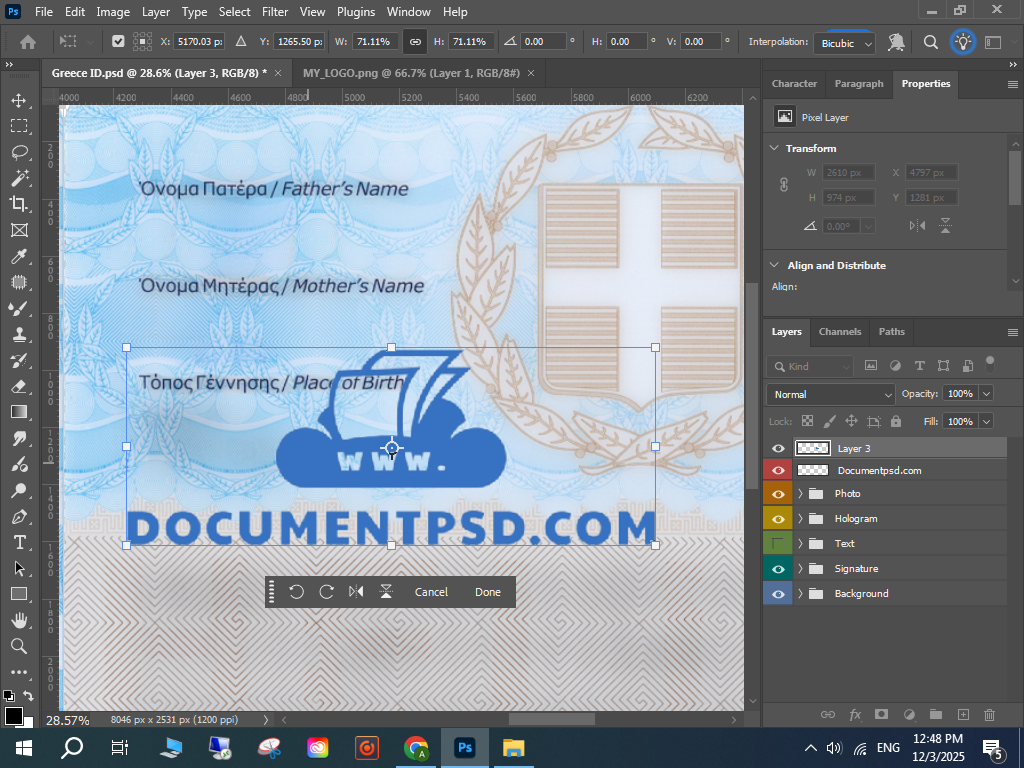The width and height of the screenshot is (1024, 768).
Task: Select the Crop tool
Action: 18,204
